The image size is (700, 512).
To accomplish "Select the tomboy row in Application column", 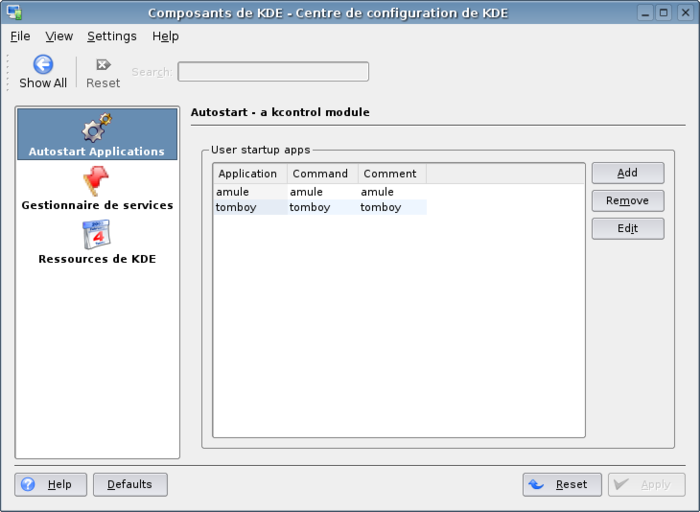I will [250, 207].
